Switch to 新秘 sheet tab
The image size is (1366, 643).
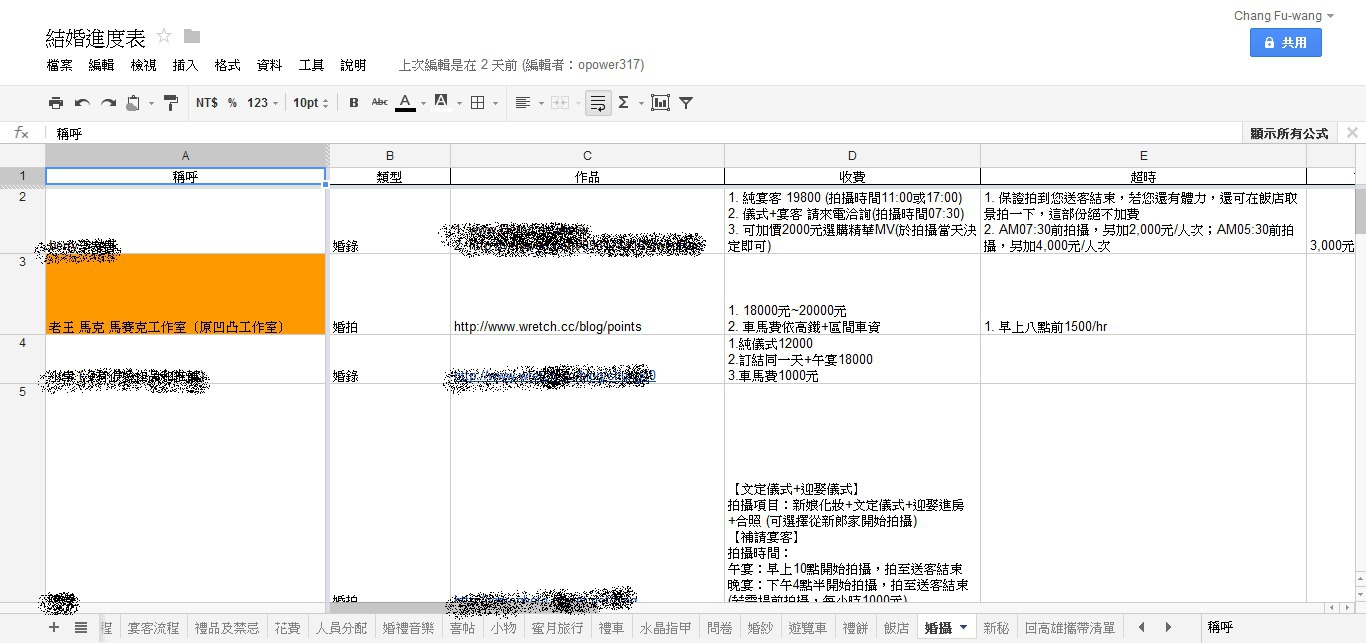point(996,628)
